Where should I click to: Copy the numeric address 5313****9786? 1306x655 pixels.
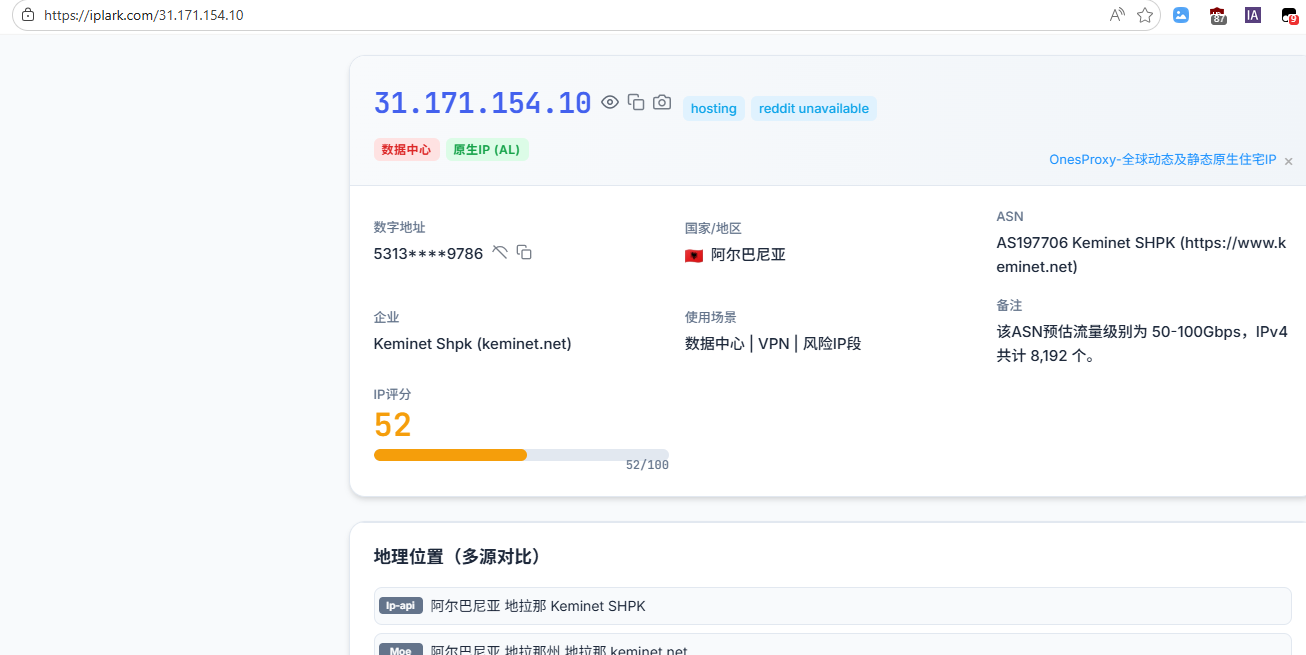click(524, 252)
